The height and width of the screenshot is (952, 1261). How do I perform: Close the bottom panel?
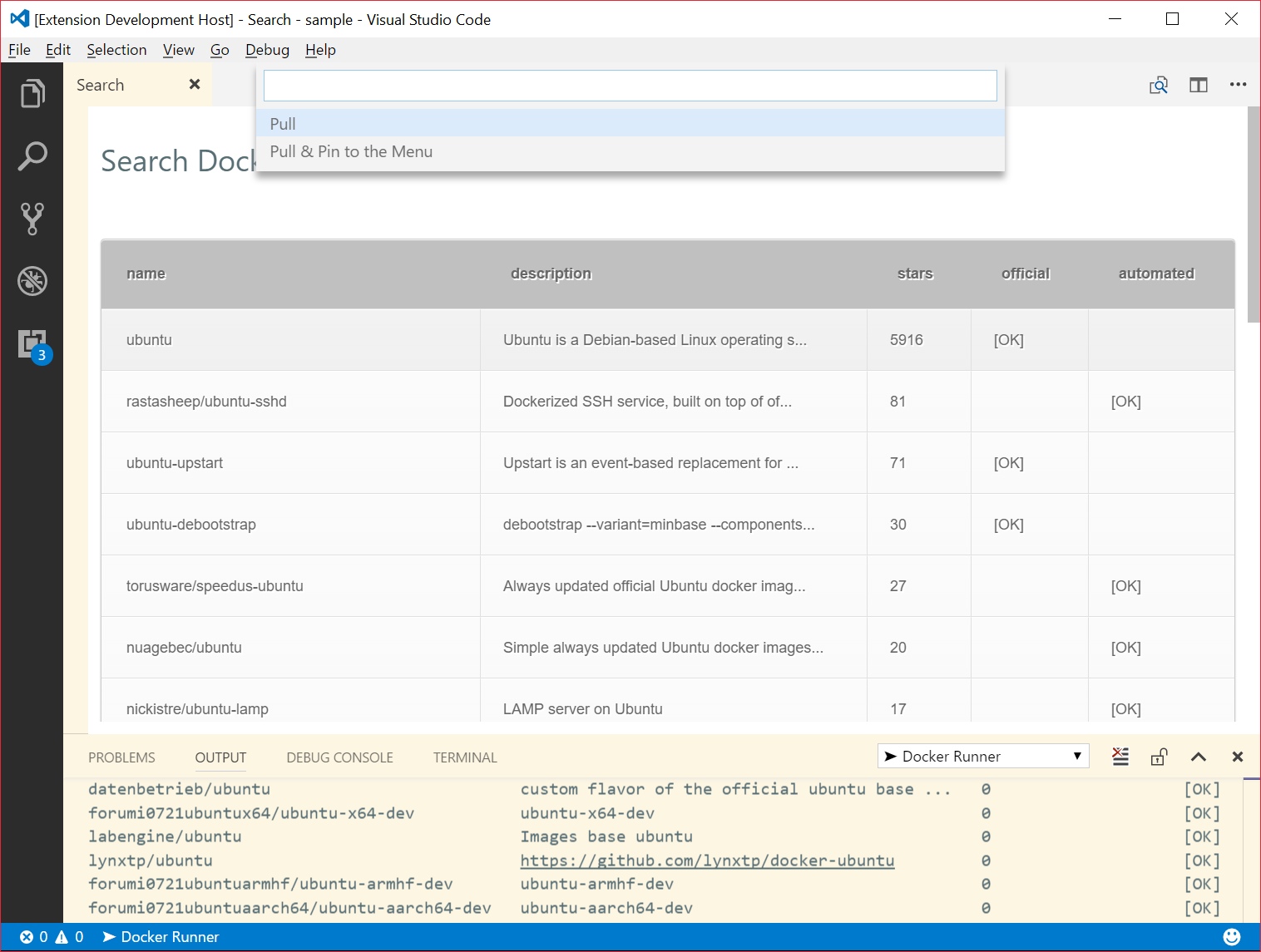point(1238,757)
